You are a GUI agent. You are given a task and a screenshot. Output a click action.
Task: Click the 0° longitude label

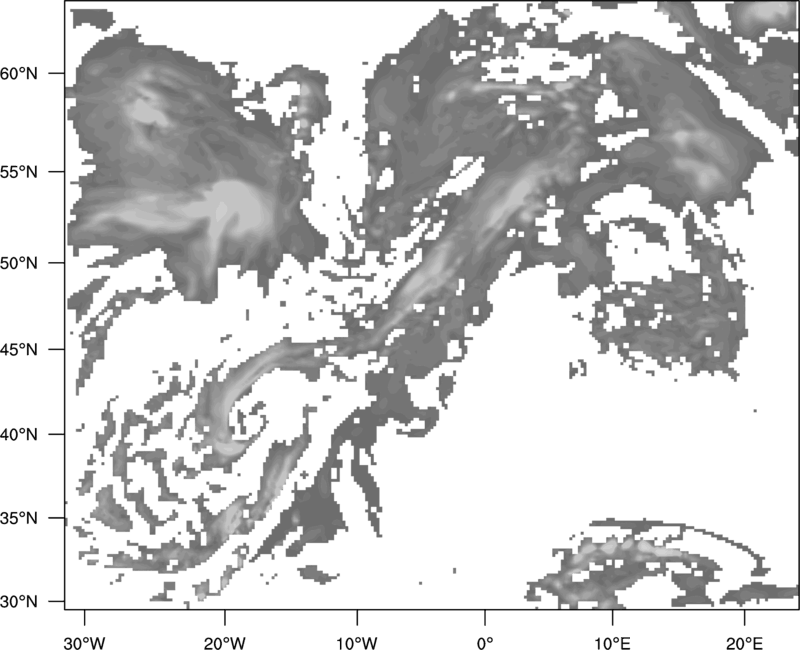pos(485,643)
